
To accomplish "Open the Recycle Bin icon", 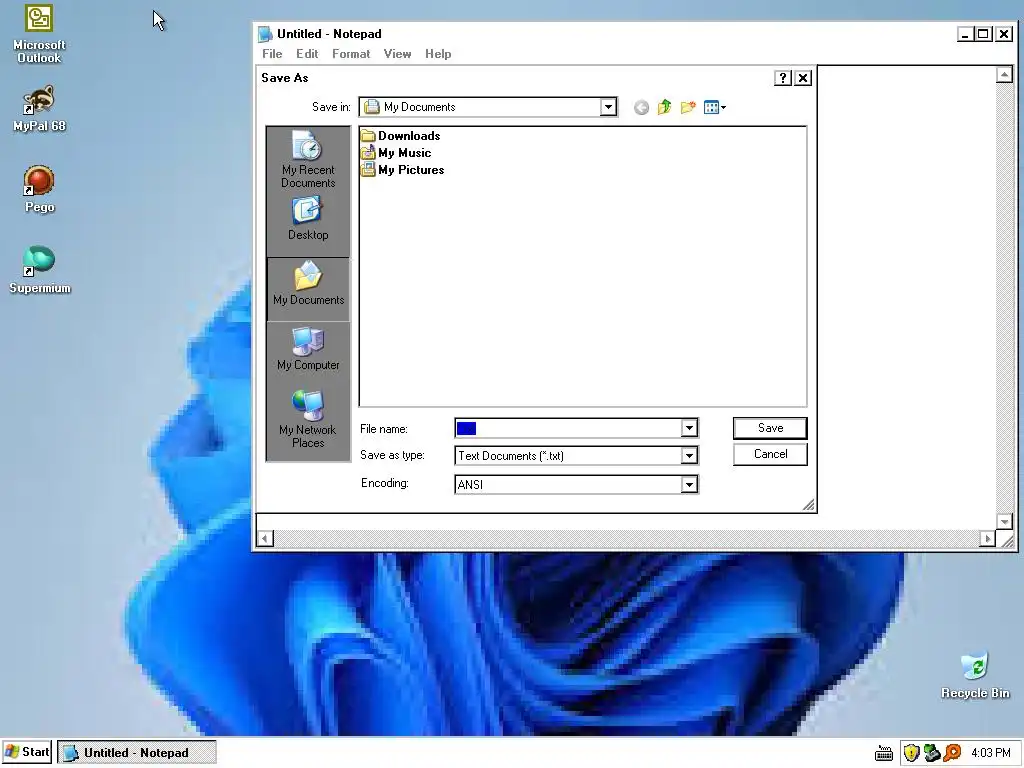I will [x=975, y=675].
